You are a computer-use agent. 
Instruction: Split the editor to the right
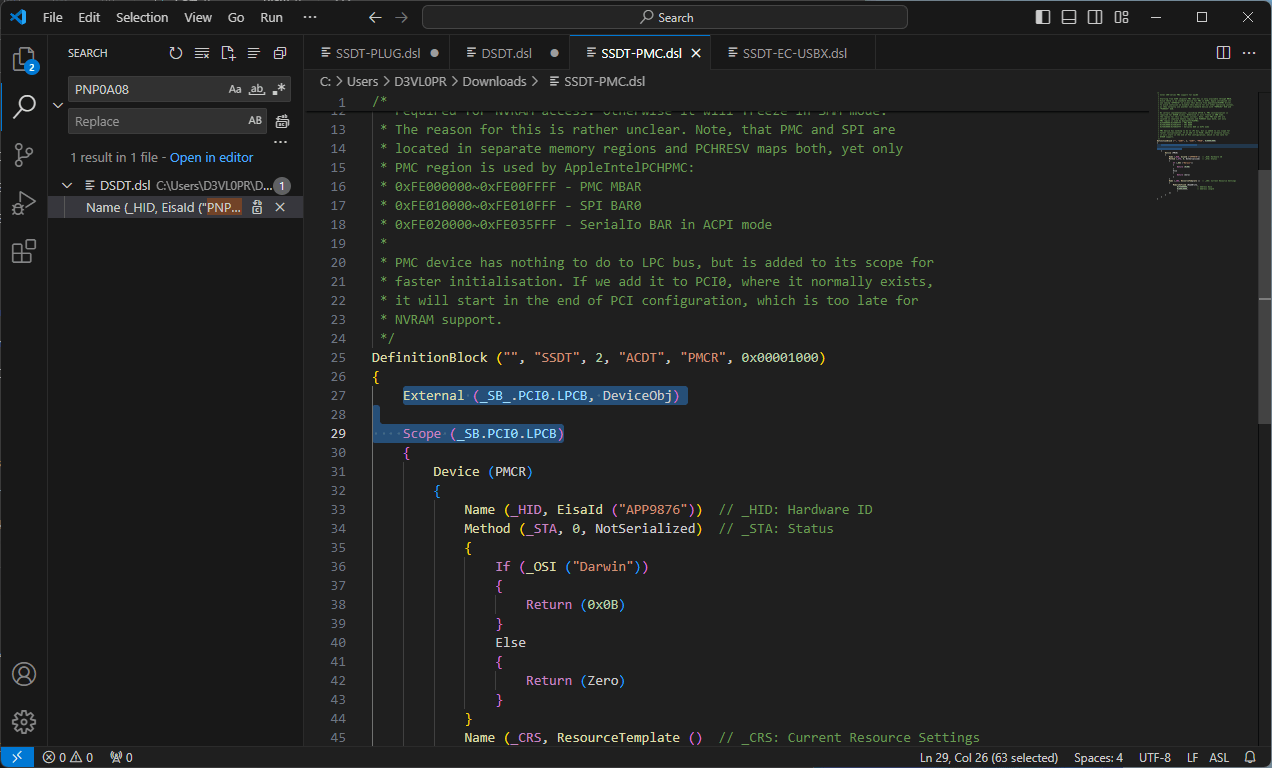click(1223, 53)
